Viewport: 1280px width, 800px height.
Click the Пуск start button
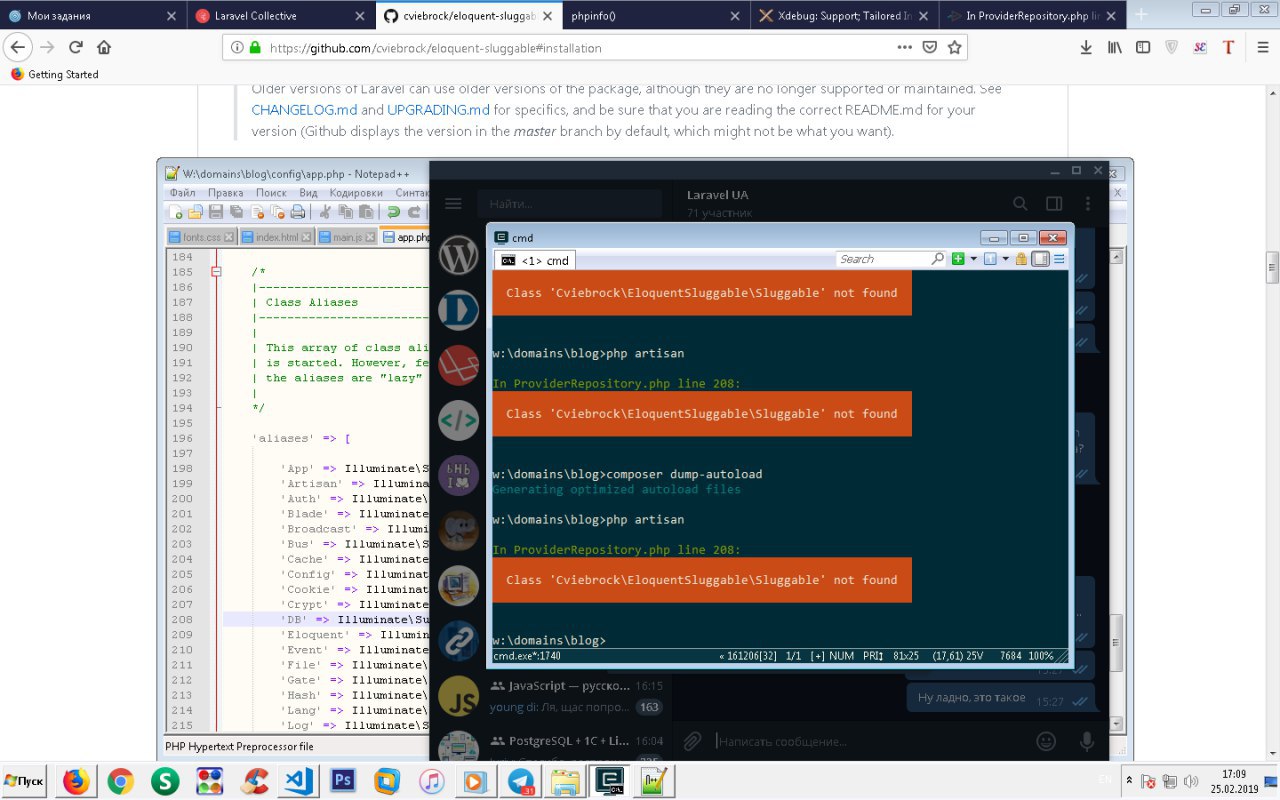[25, 781]
